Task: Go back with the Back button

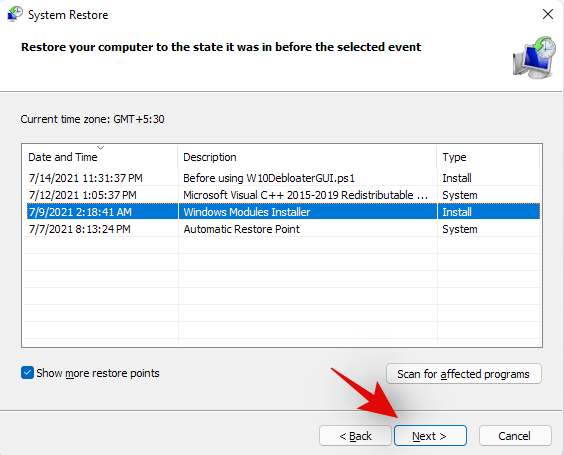Action: pos(355,436)
